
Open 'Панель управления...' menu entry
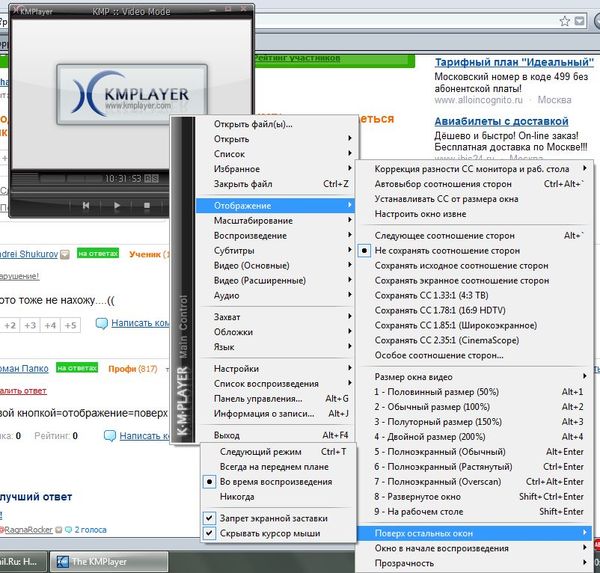[x=275, y=398]
